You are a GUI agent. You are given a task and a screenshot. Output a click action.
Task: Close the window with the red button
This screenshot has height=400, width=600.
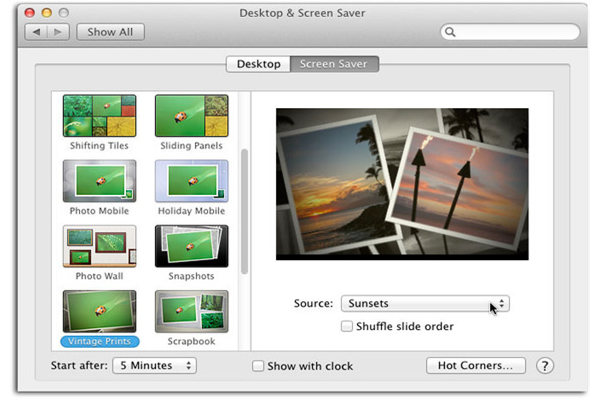coord(29,13)
